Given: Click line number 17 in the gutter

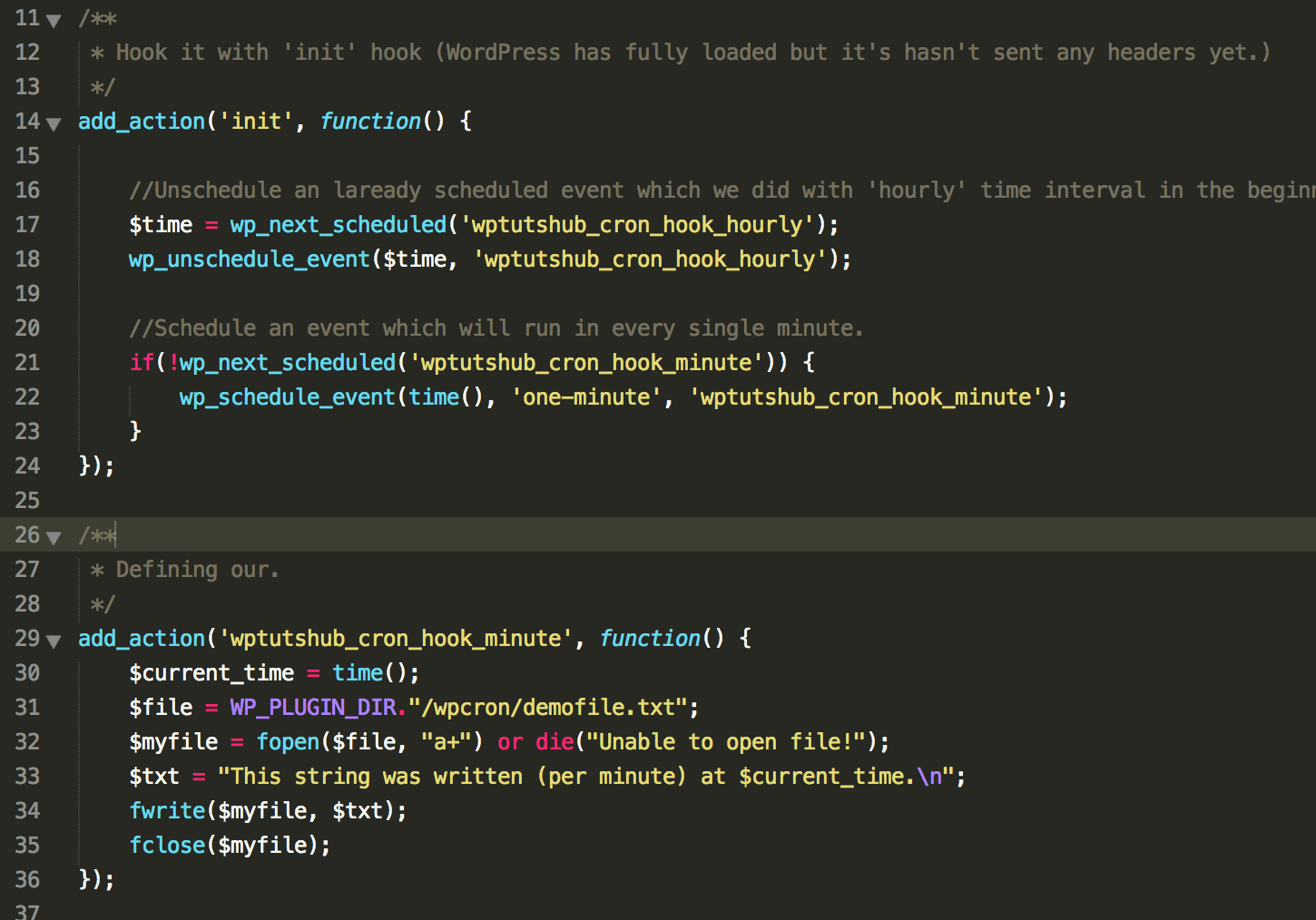Looking at the screenshot, I should pyautogui.click(x=27, y=225).
